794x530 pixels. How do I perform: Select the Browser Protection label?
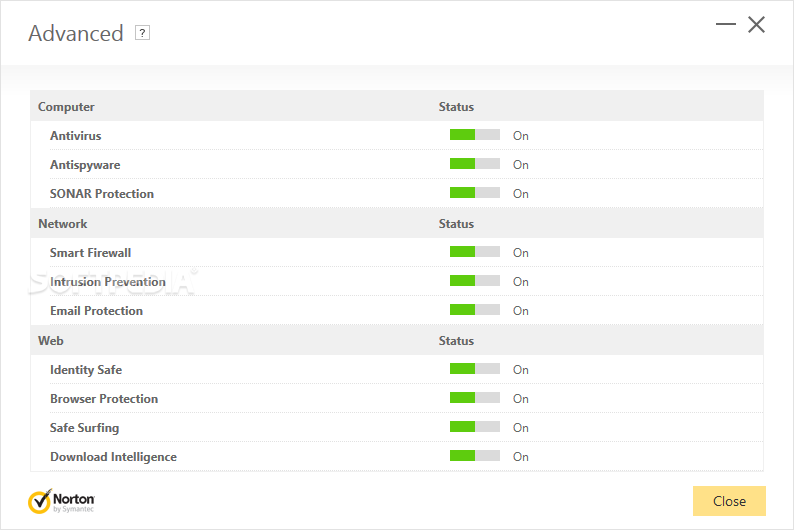104,399
